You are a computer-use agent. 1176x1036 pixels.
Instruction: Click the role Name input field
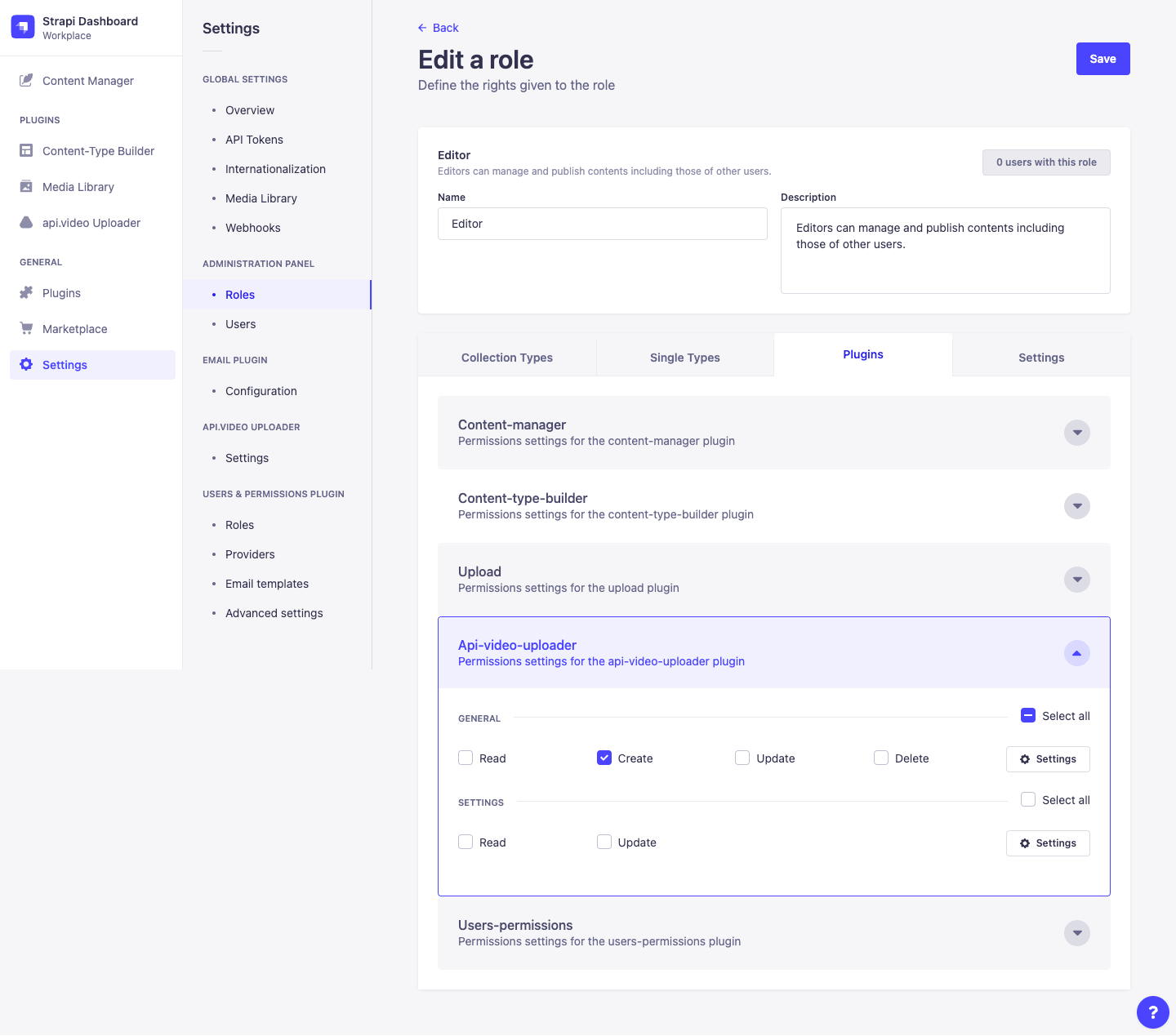(x=603, y=224)
